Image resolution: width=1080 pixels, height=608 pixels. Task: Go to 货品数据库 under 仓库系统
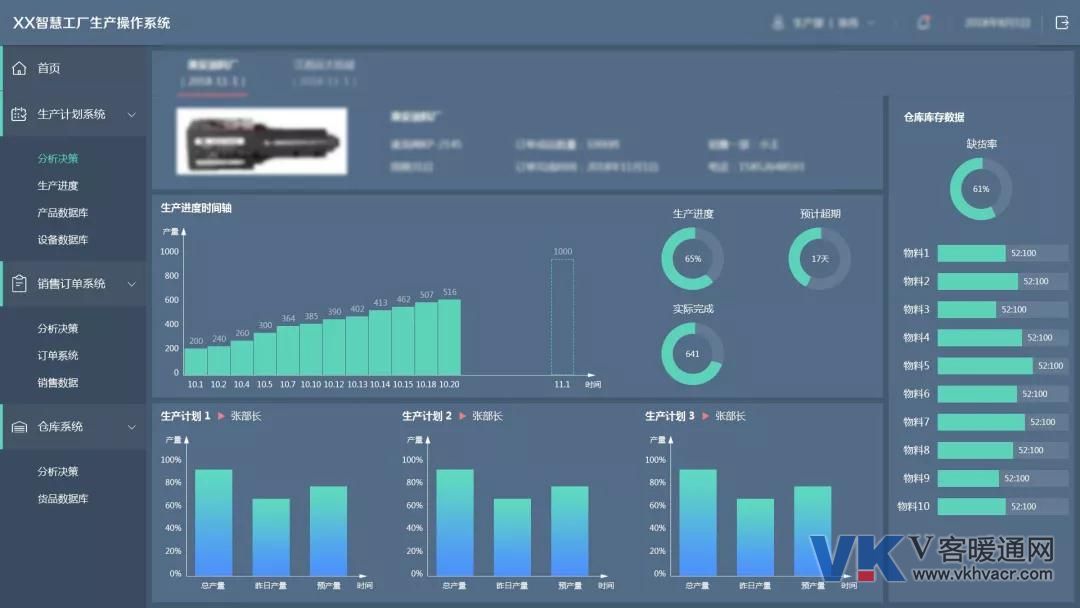(x=63, y=499)
